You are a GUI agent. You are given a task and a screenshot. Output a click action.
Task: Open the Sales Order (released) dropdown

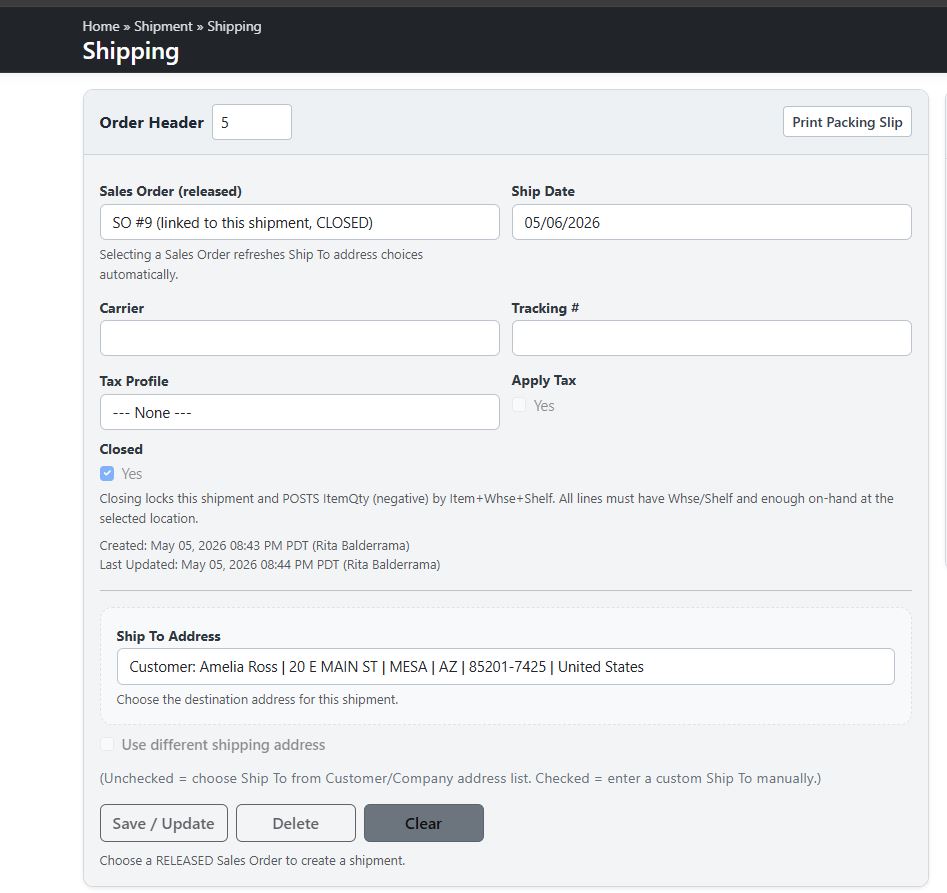pos(300,222)
